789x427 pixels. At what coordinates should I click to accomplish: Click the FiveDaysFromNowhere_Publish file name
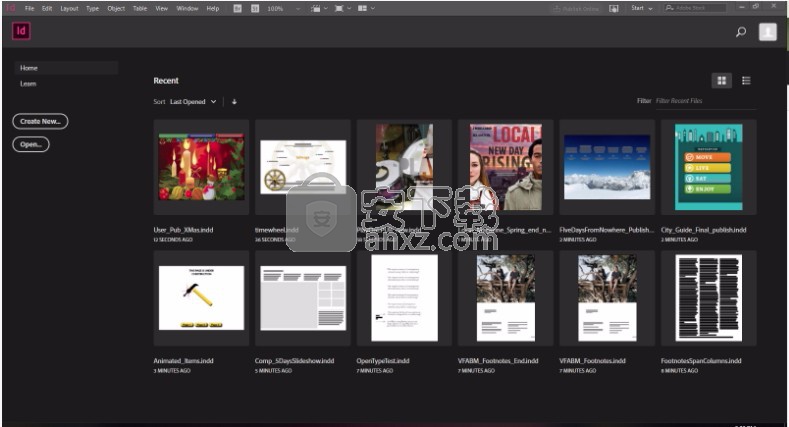pyautogui.click(x=606, y=230)
